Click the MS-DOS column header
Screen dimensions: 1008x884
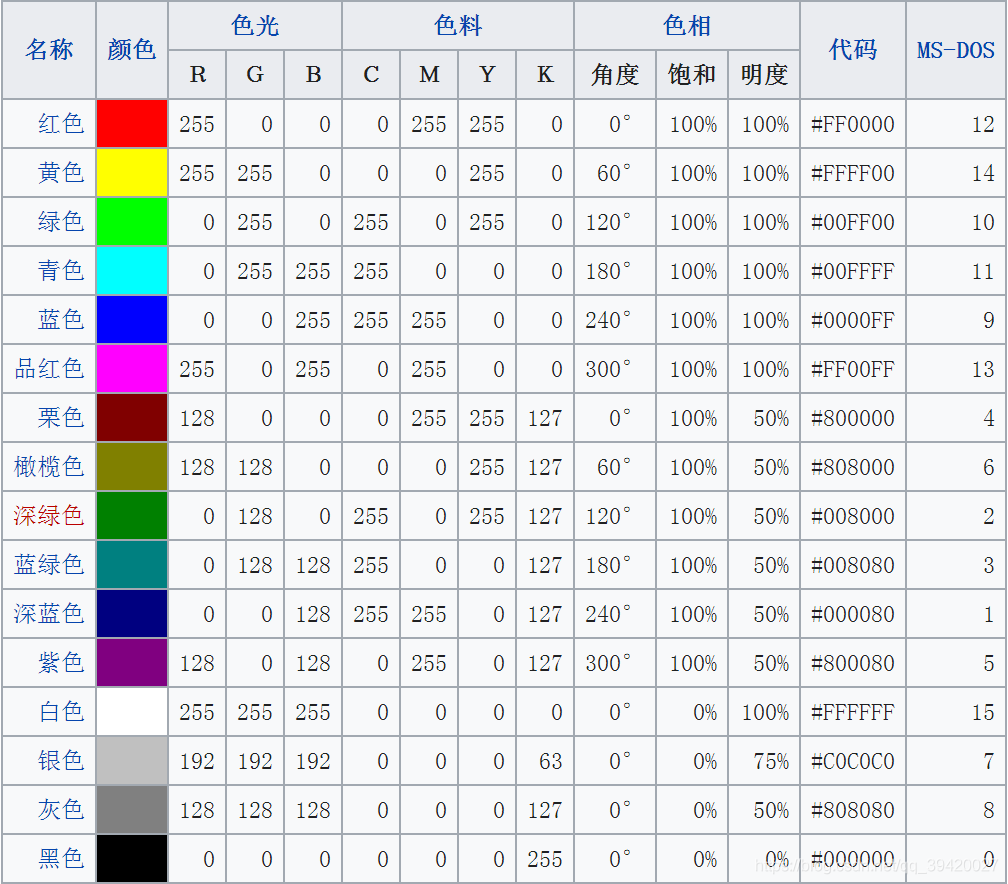(x=955, y=48)
